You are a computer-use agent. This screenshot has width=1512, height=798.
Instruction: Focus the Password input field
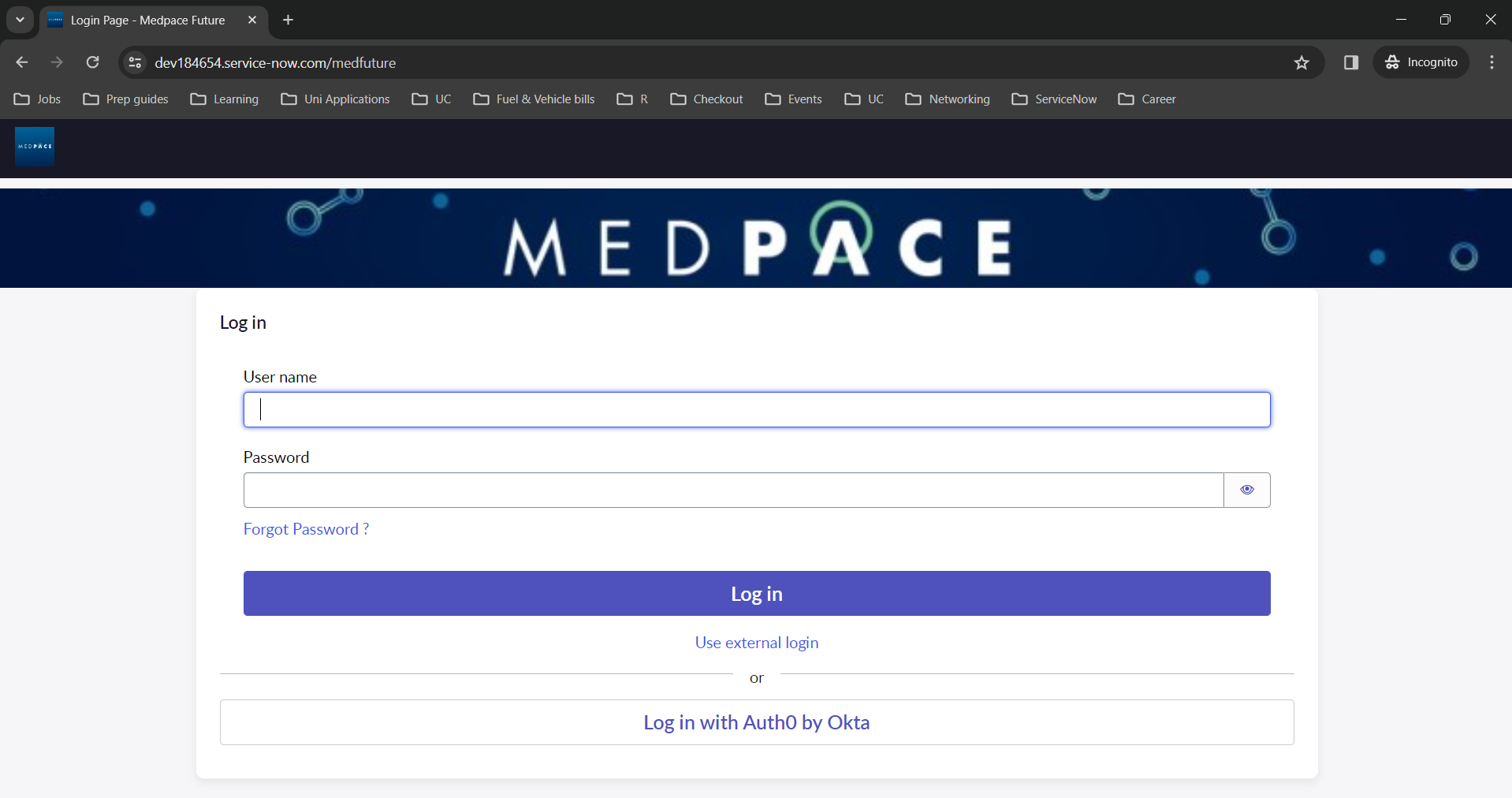tap(733, 490)
